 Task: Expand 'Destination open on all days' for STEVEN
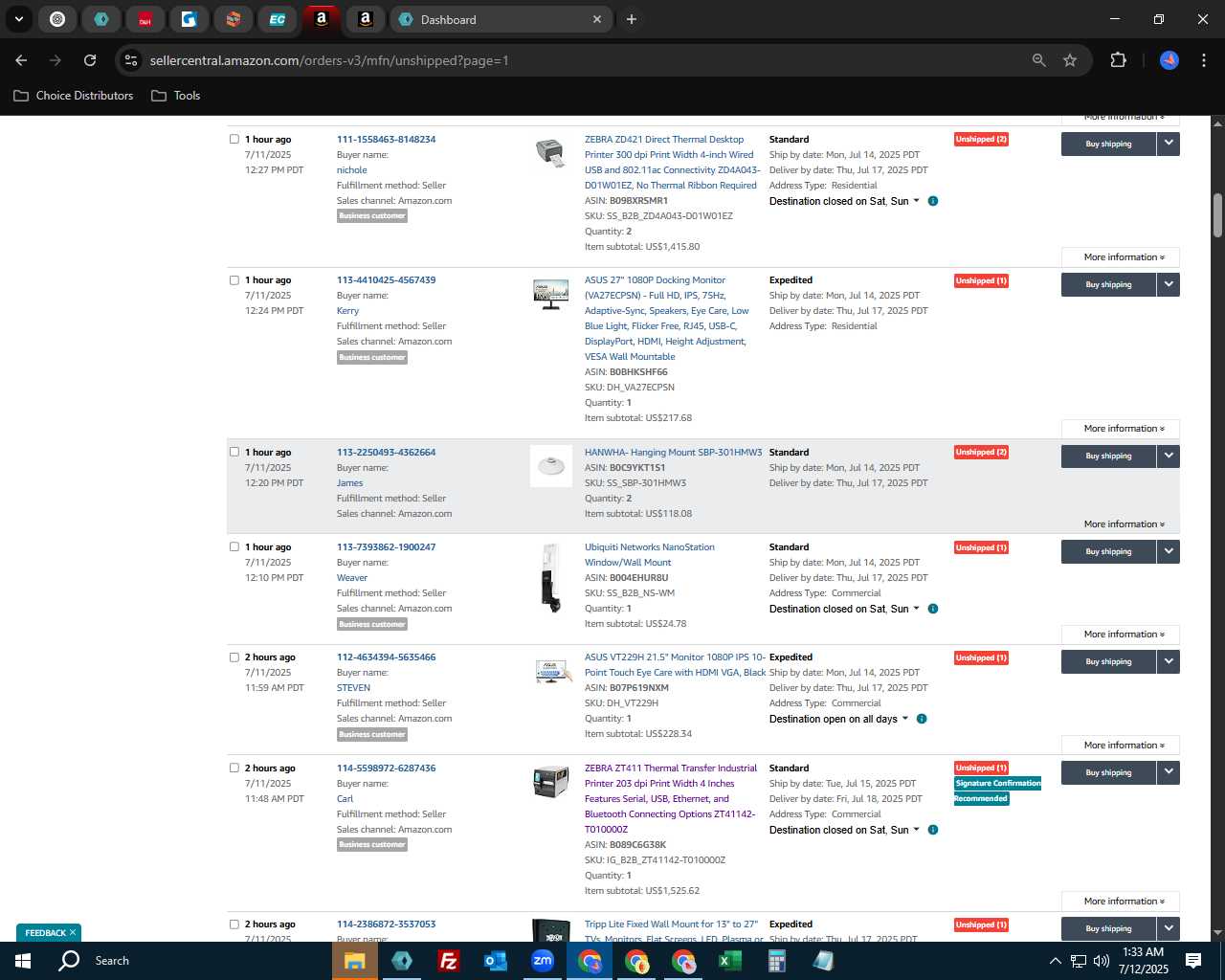[x=839, y=719]
